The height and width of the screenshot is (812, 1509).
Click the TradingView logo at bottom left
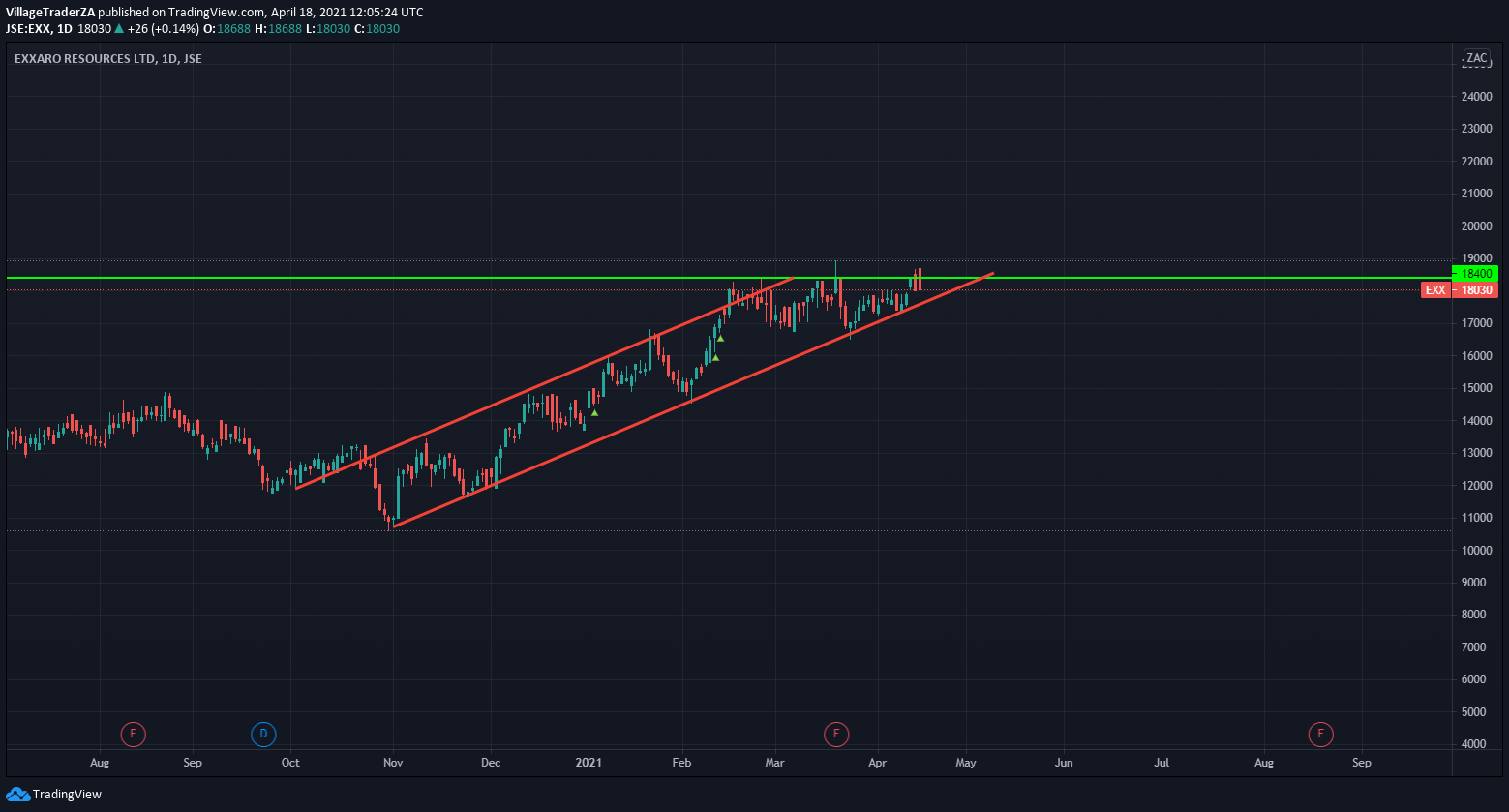(x=53, y=795)
